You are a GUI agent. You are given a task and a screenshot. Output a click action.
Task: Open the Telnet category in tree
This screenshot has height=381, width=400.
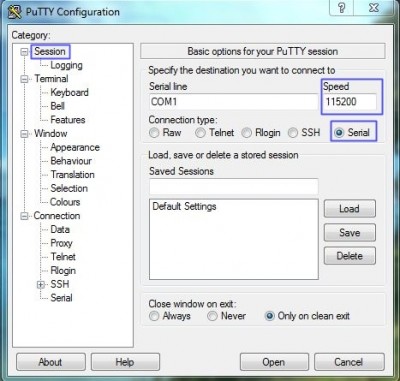pyautogui.click(x=63, y=257)
